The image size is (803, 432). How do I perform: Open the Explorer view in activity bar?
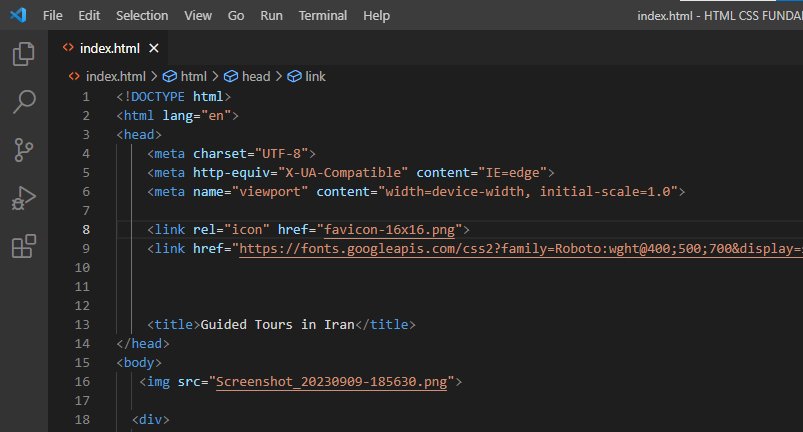tap(24, 54)
